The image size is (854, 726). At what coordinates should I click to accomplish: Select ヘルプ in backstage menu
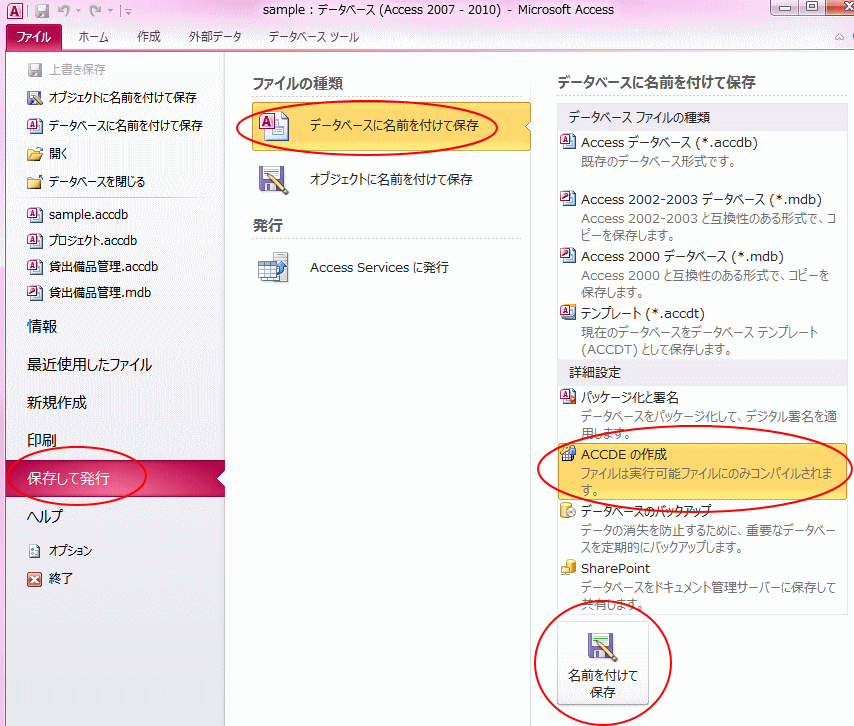pyautogui.click(x=45, y=516)
